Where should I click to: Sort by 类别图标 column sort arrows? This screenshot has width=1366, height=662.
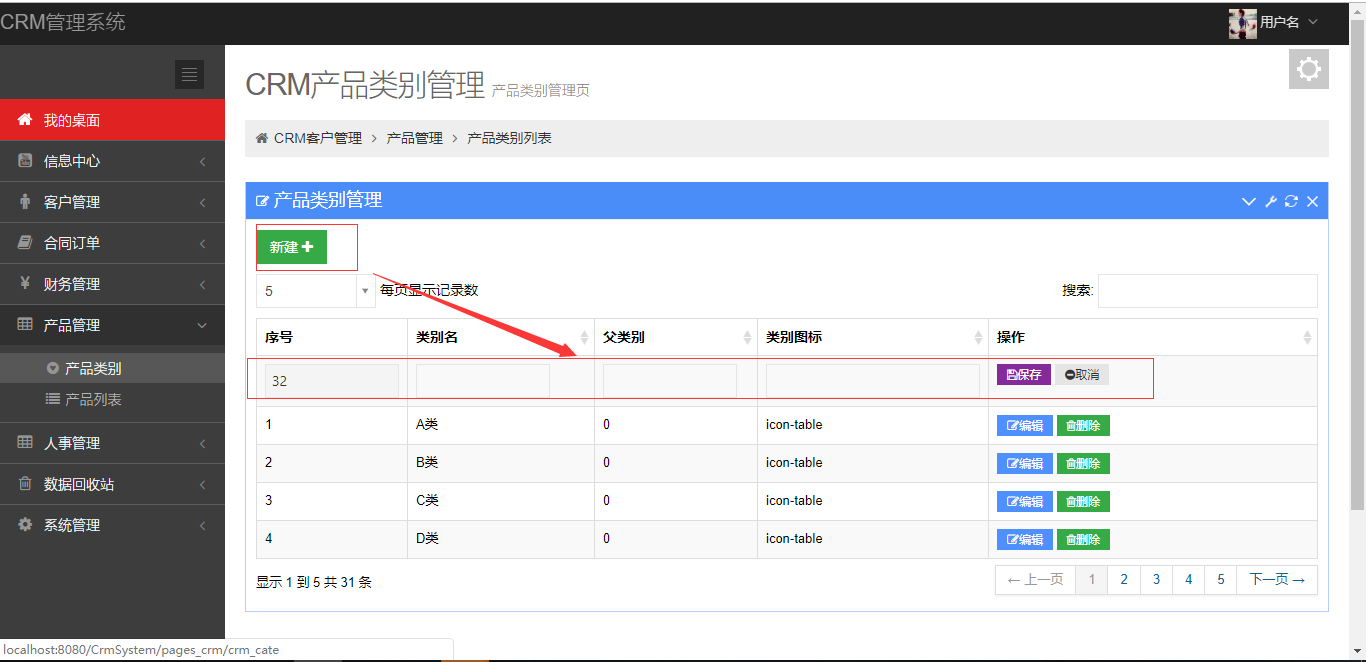click(x=979, y=338)
